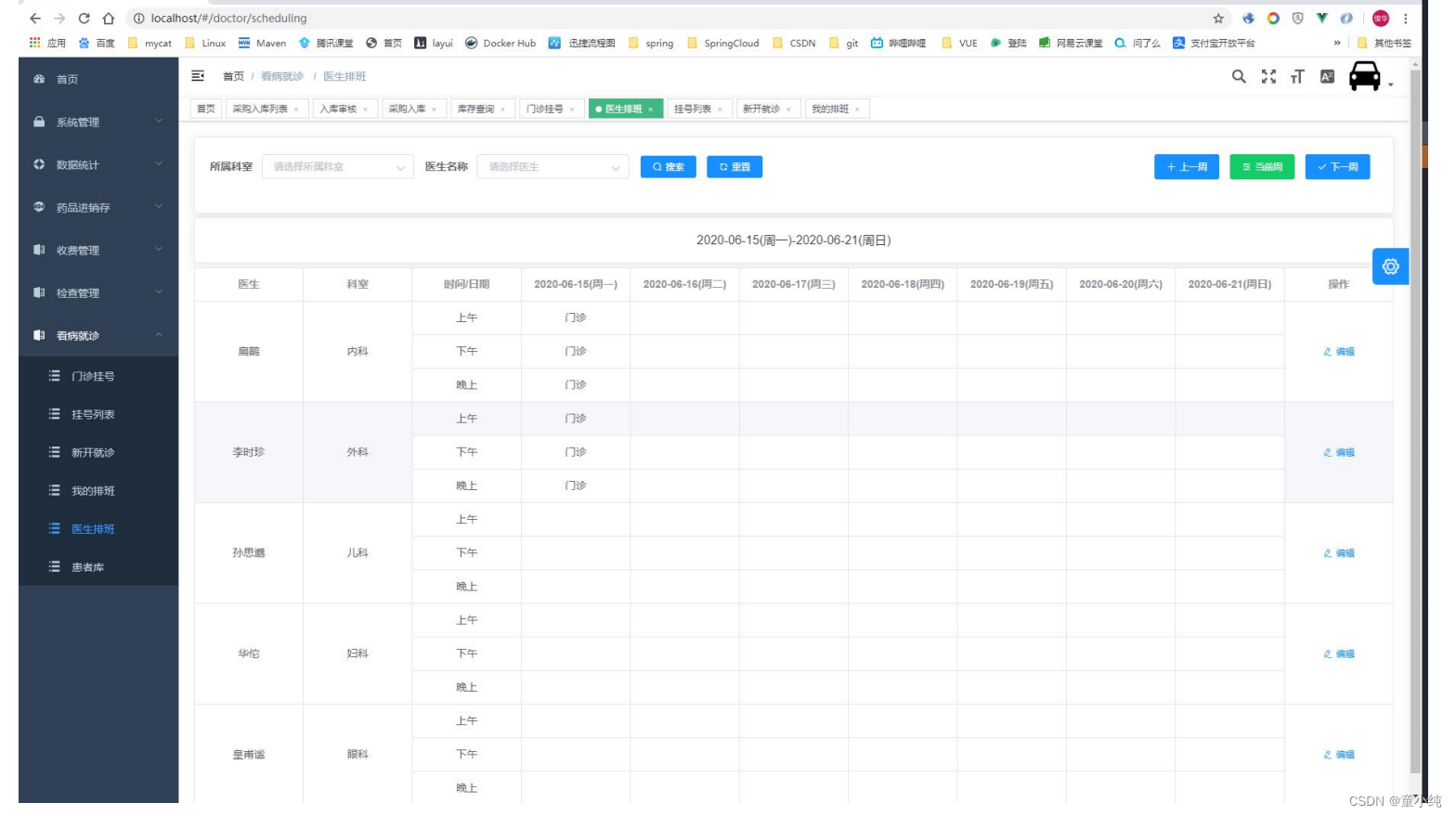Collapse the 看病就诊 sidebar menu
The image size is (1456, 816).
(98, 335)
